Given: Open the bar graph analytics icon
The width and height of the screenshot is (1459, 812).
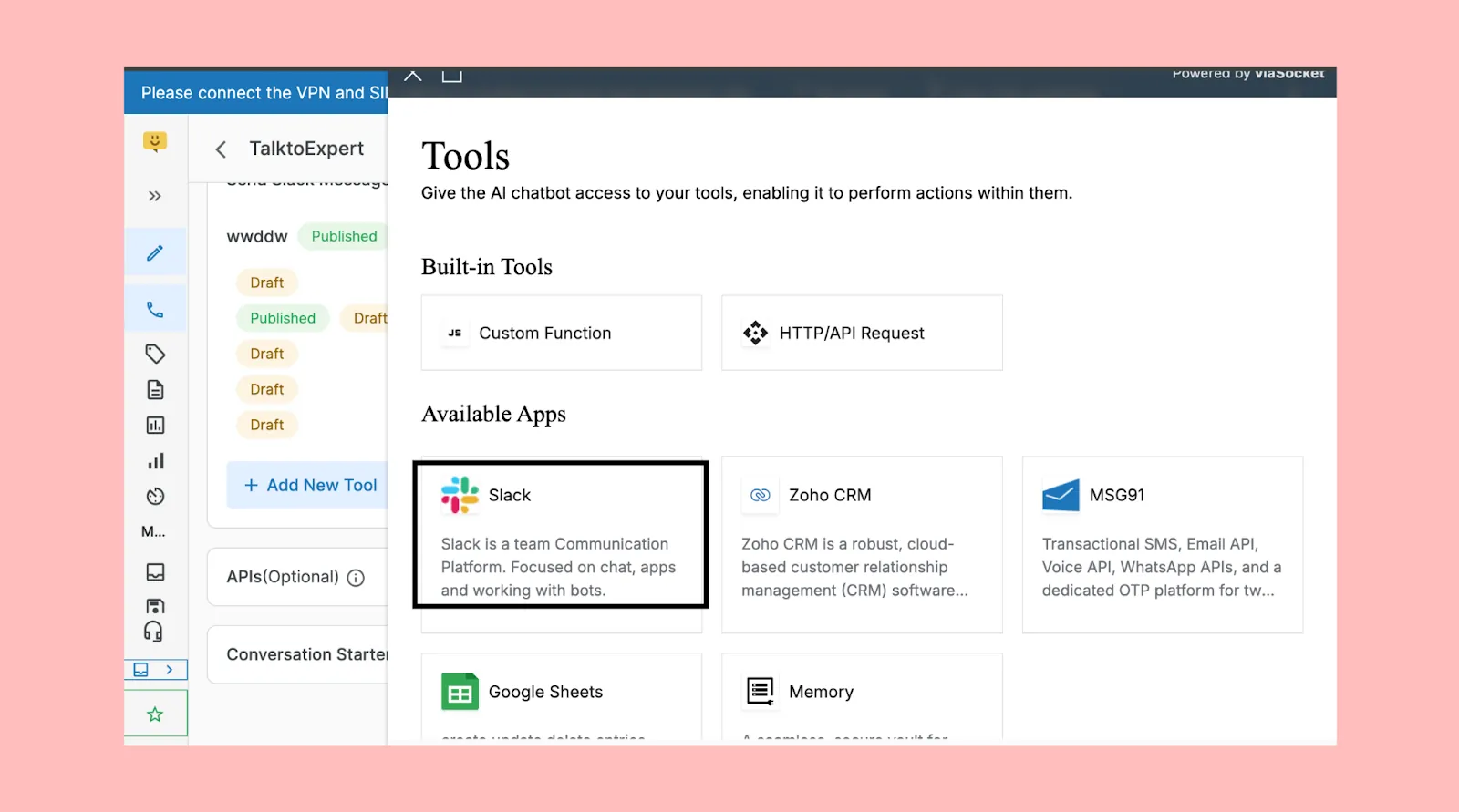Looking at the screenshot, I should (x=155, y=461).
